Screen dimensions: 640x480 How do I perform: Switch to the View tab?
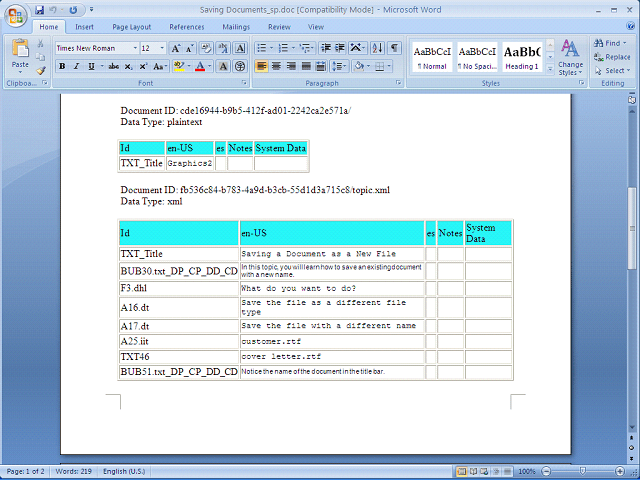(316, 27)
